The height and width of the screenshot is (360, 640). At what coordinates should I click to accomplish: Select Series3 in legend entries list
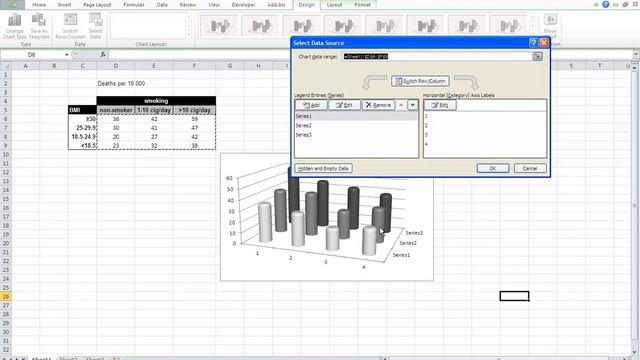[356, 135]
